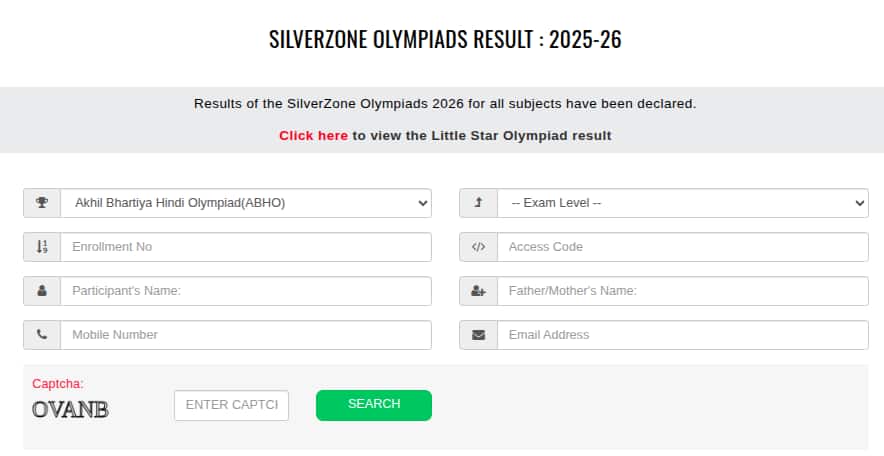Click the Enter Captcha input box
884x456 pixels.
(231, 405)
